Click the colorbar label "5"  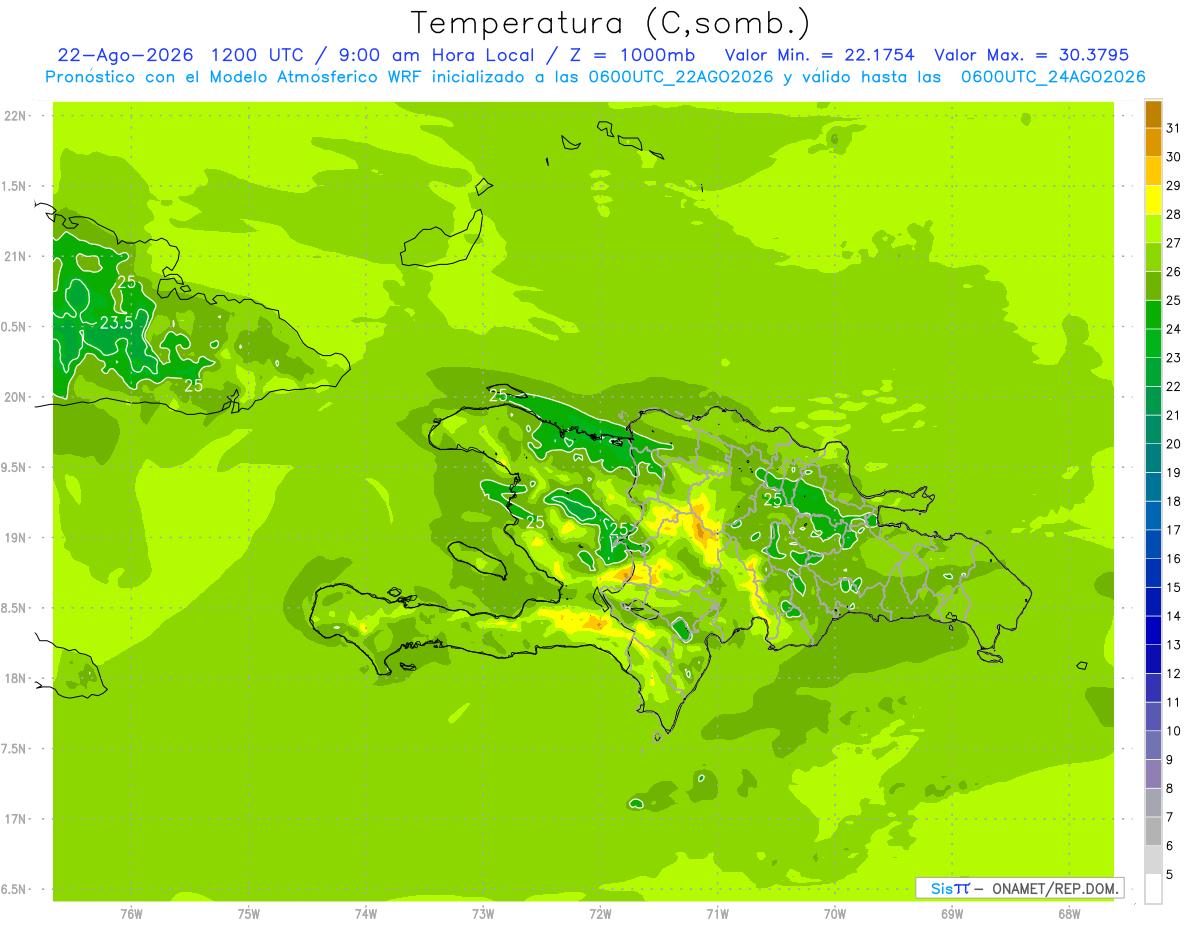(1170, 874)
